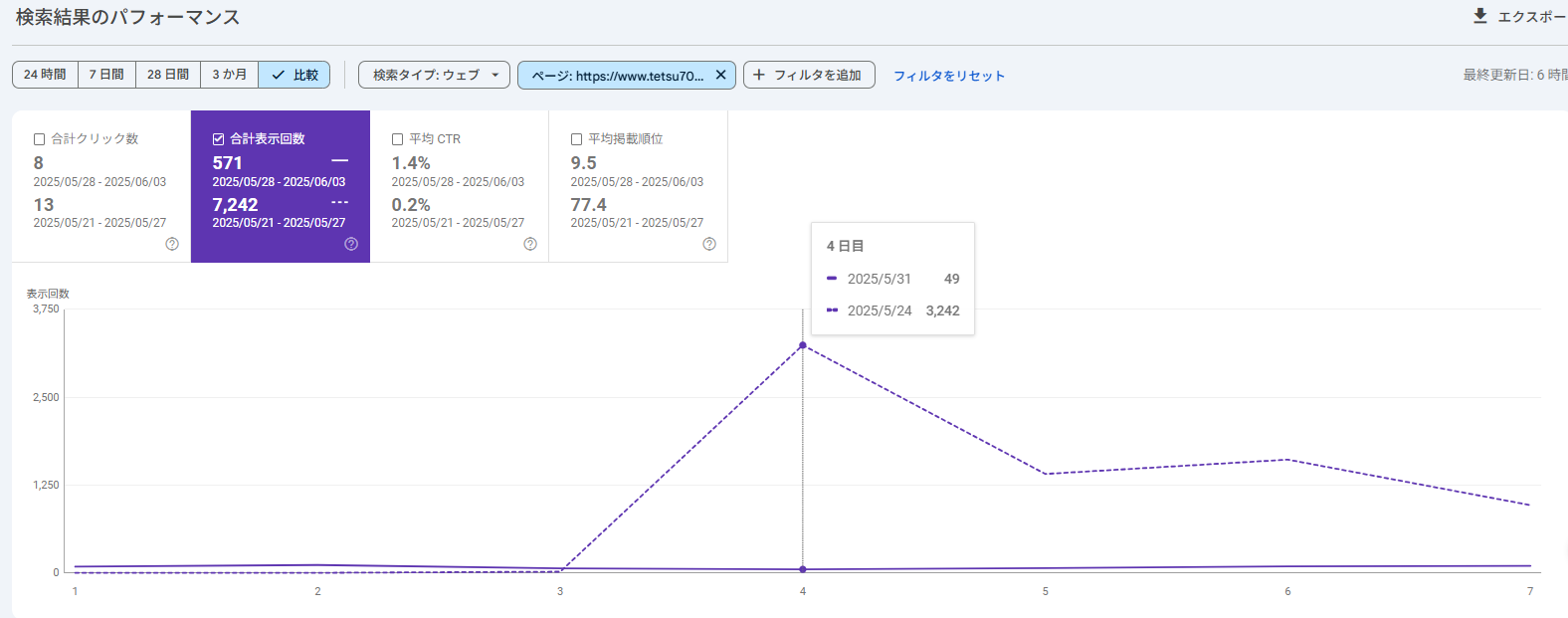Select the 7 日間 date range
1568x618 pixels.
pyautogui.click(x=106, y=75)
